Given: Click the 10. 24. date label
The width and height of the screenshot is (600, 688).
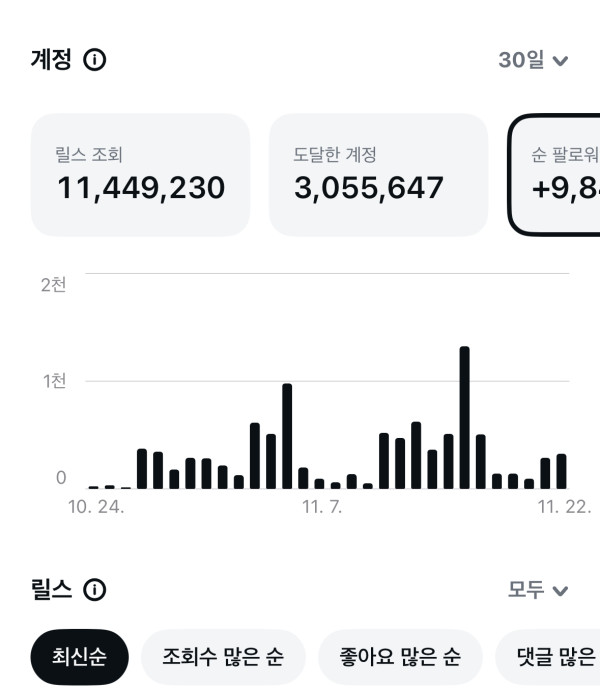Looking at the screenshot, I should [96, 507].
